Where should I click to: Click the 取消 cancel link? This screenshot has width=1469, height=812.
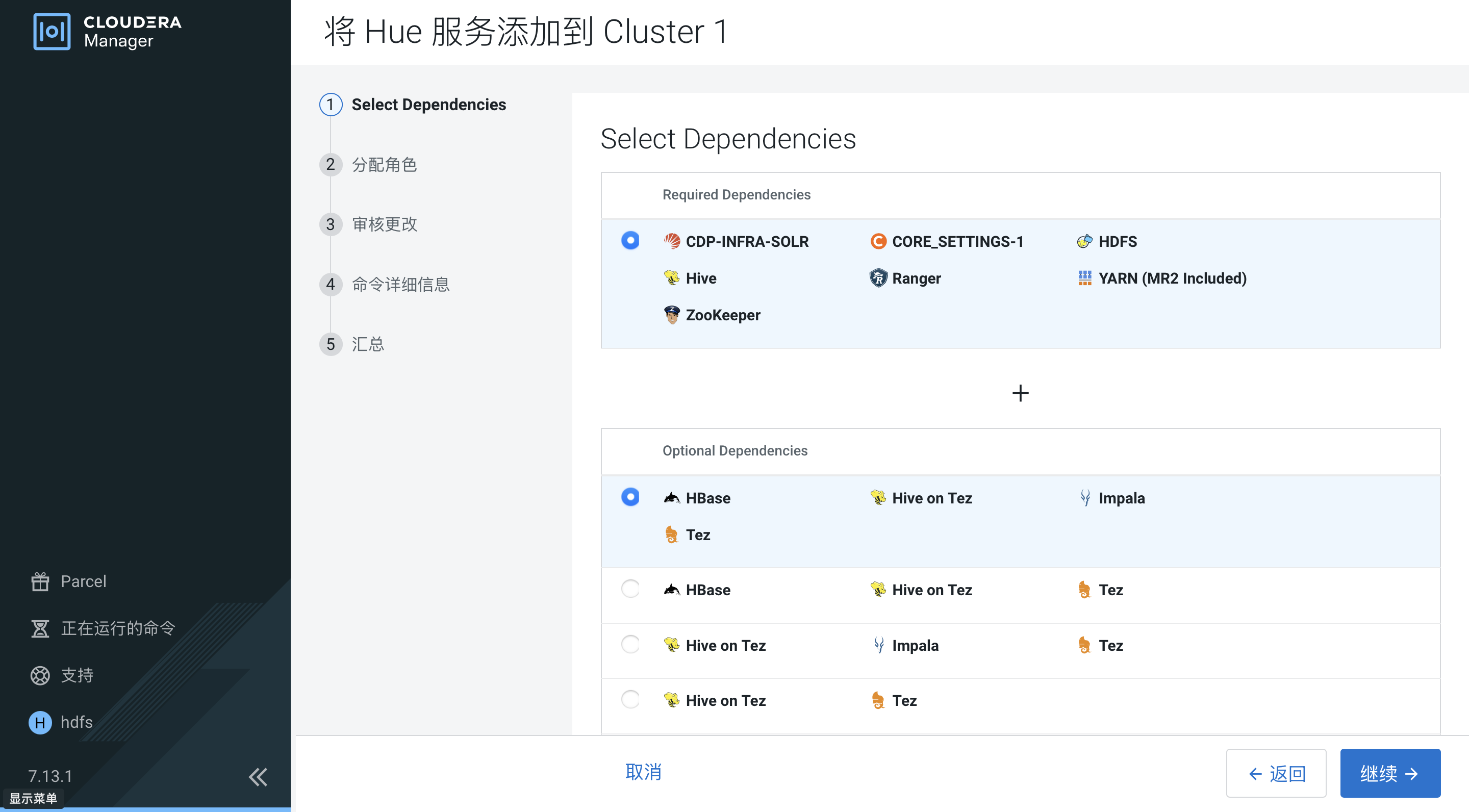(643, 772)
